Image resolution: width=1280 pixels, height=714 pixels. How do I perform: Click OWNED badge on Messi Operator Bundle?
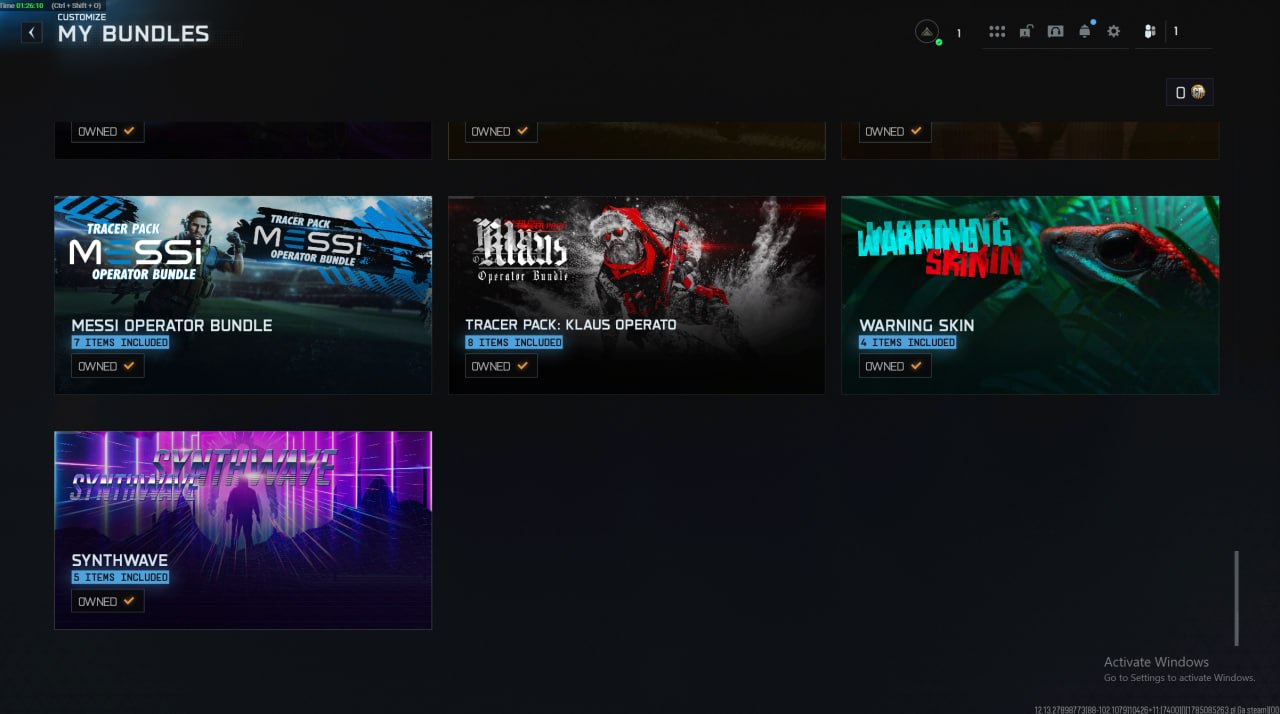(x=107, y=366)
